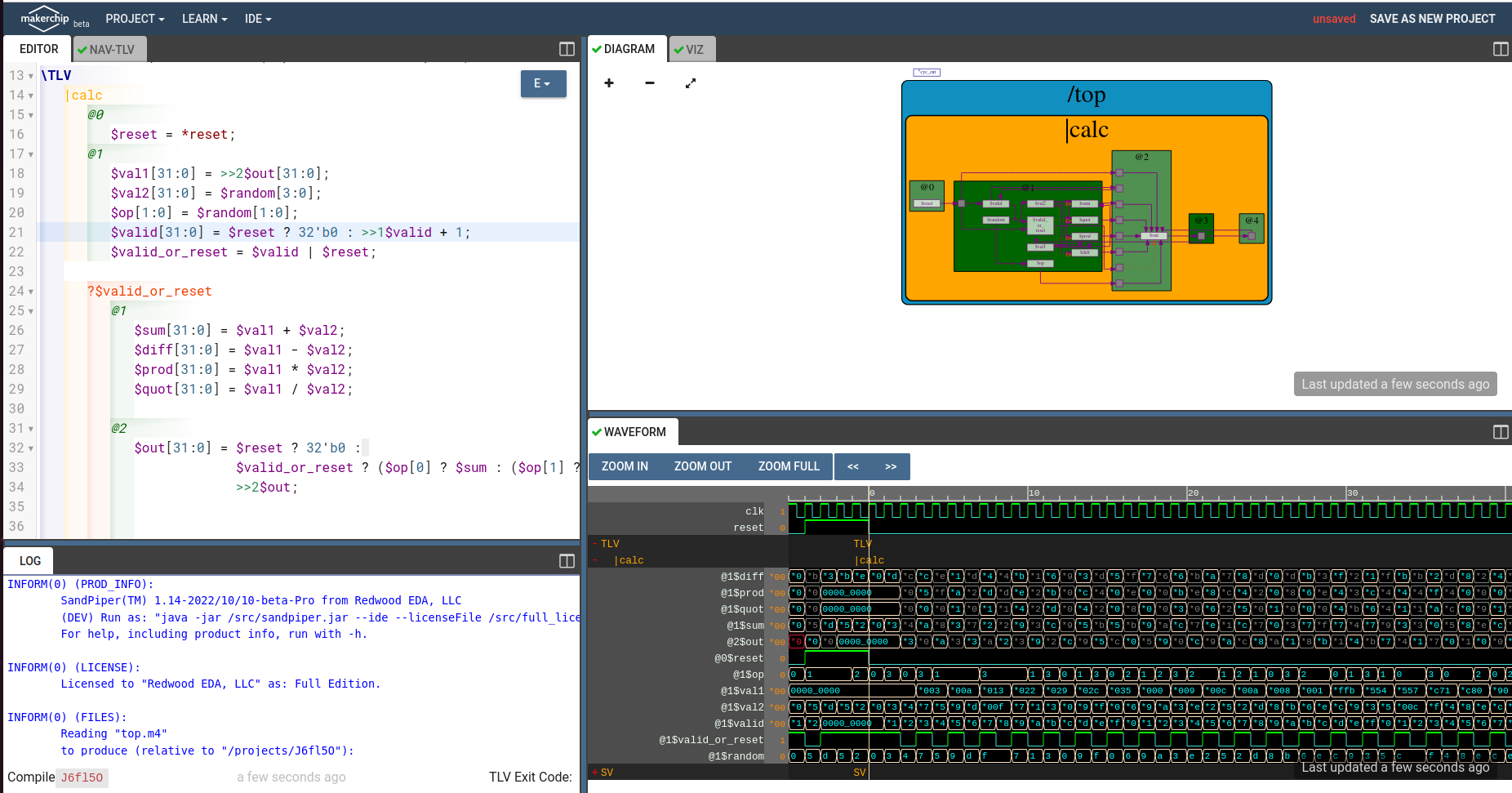Expand diagram to fullscreen with arrows icon

(691, 83)
